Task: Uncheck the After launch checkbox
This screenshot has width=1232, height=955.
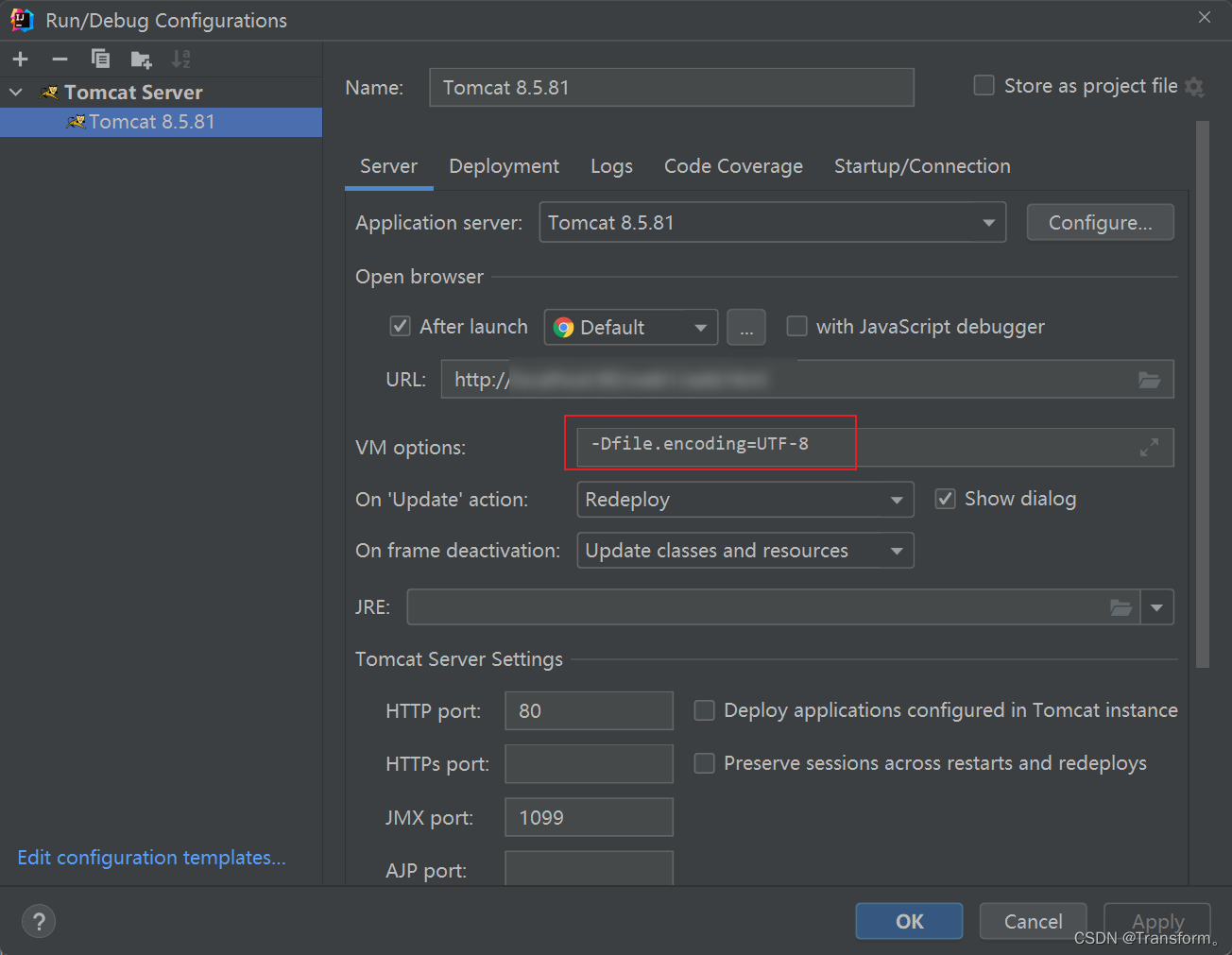Action: pyautogui.click(x=401, y=327)
